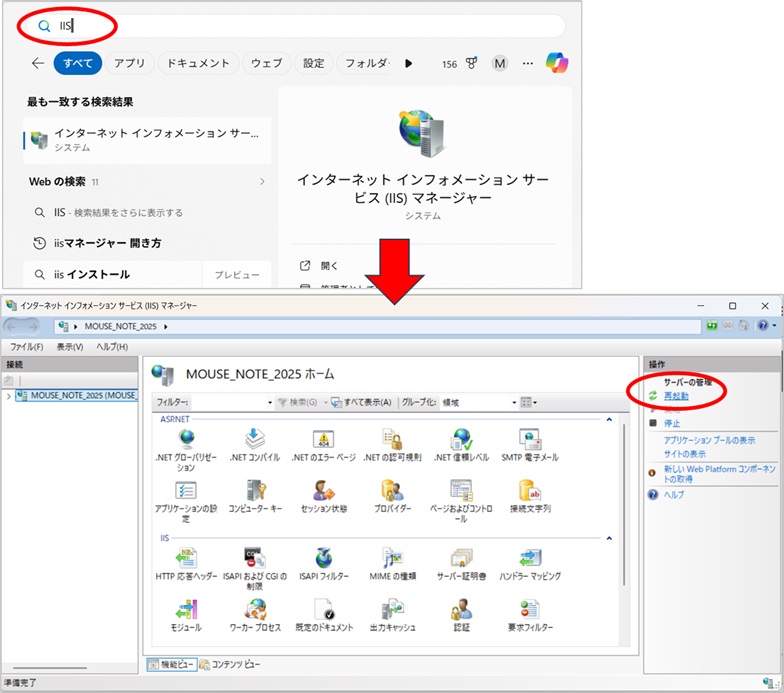784x693 pixels.
Task: Open the SMTP 電子メール feature icon
Action: tap(530, 441)
